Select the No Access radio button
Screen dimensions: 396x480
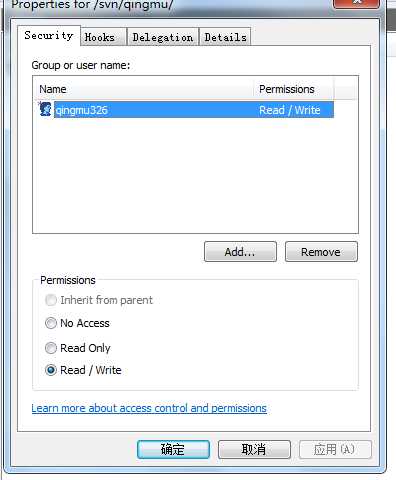click(51, 323)
